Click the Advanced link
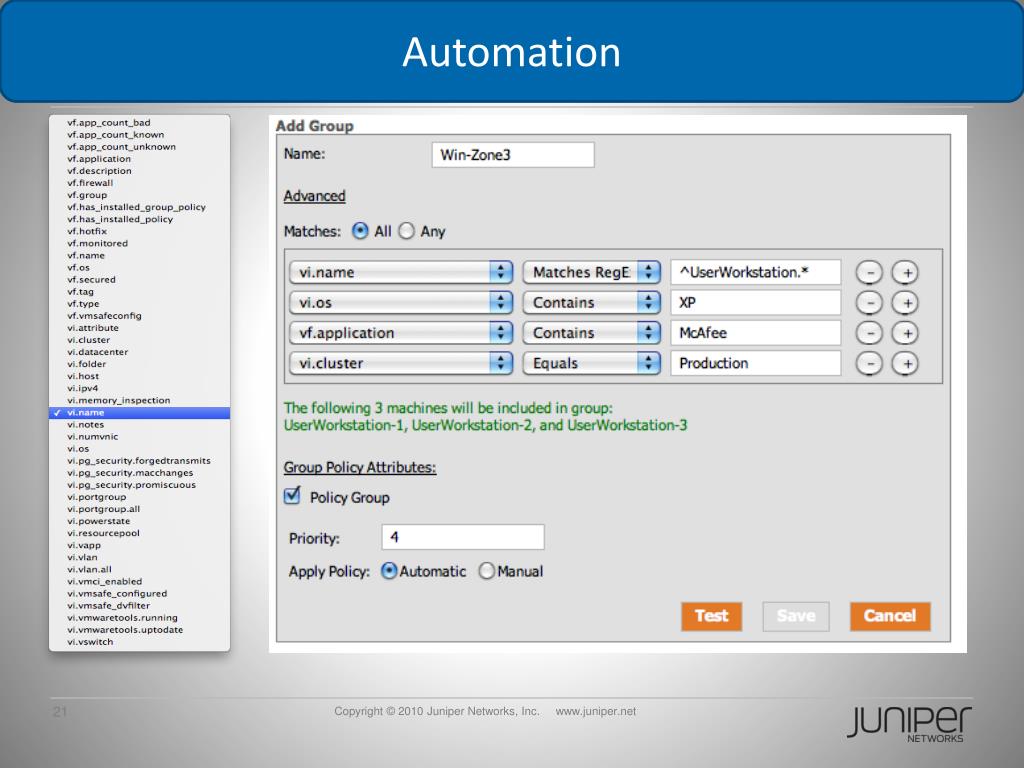 314,196
